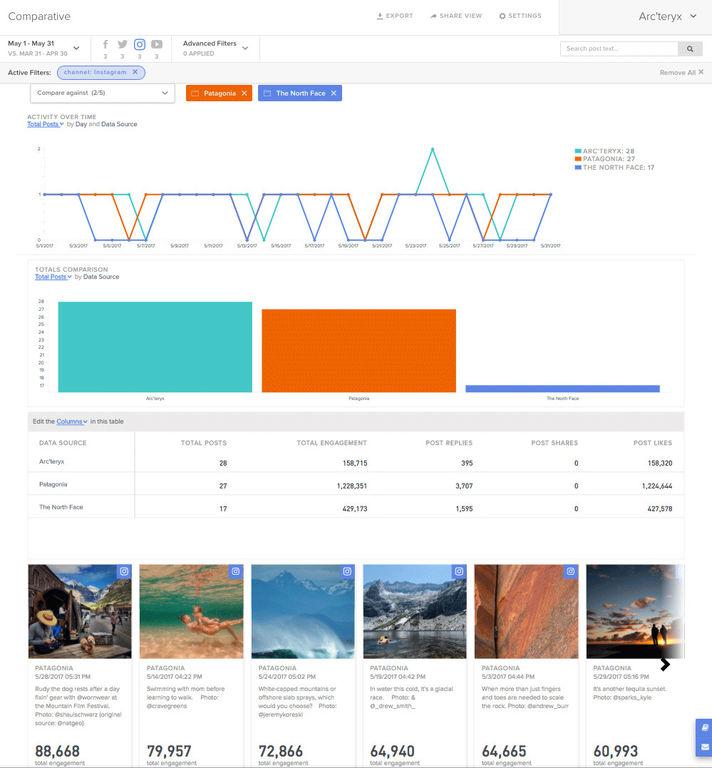Click the Export button
The height and width of the screenshot is (768, 712).
[x=395, y=16]
